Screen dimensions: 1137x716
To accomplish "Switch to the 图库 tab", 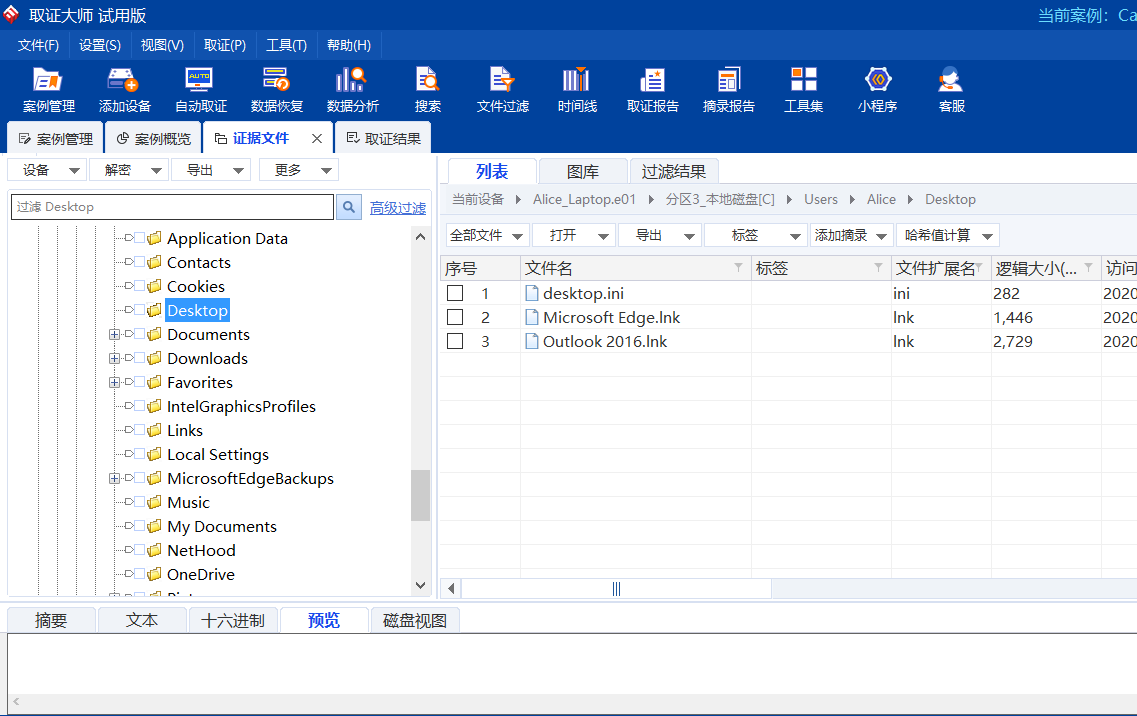I will click(x=583, y=172).
